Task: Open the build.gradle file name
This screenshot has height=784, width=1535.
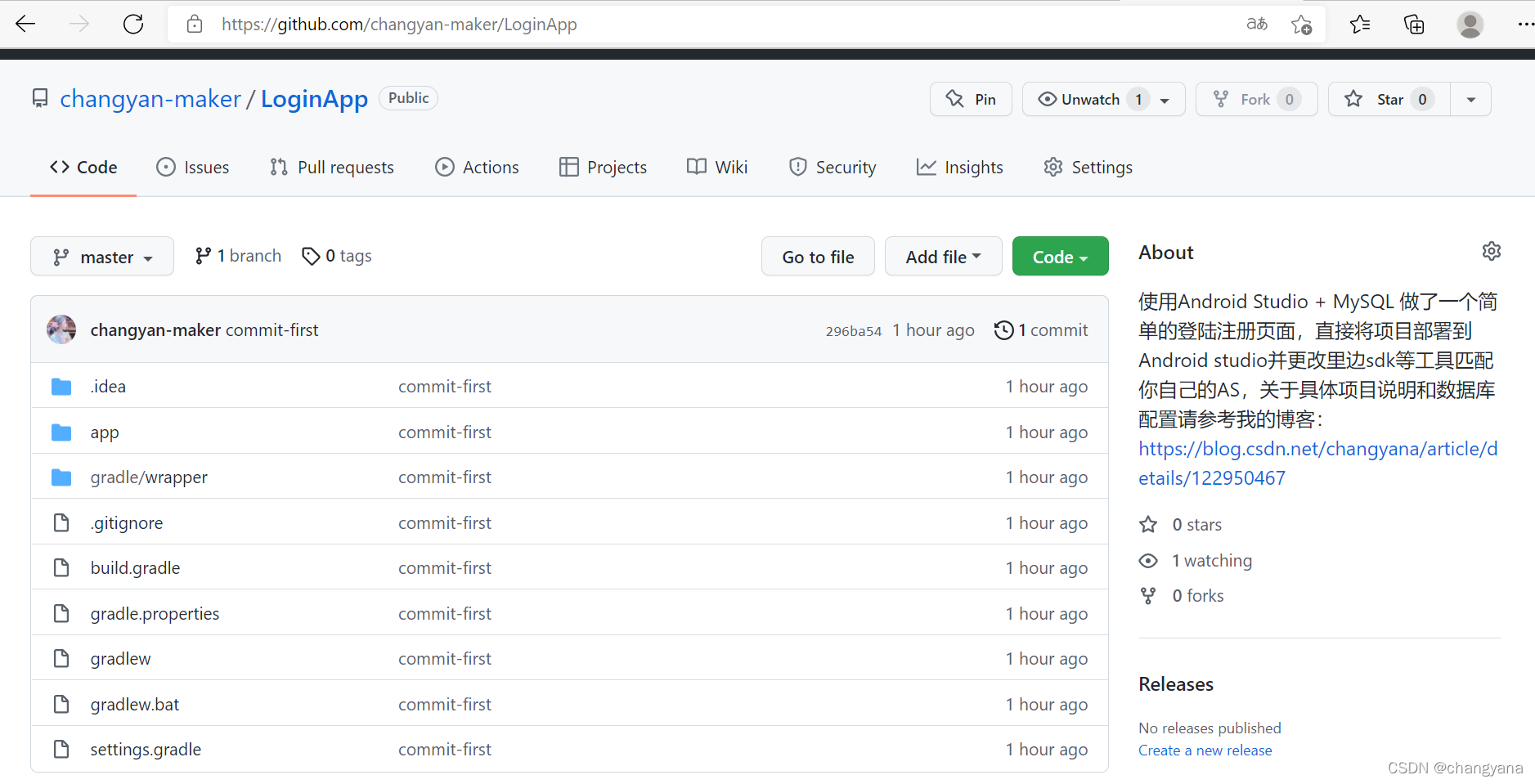Action: (135, 567)
